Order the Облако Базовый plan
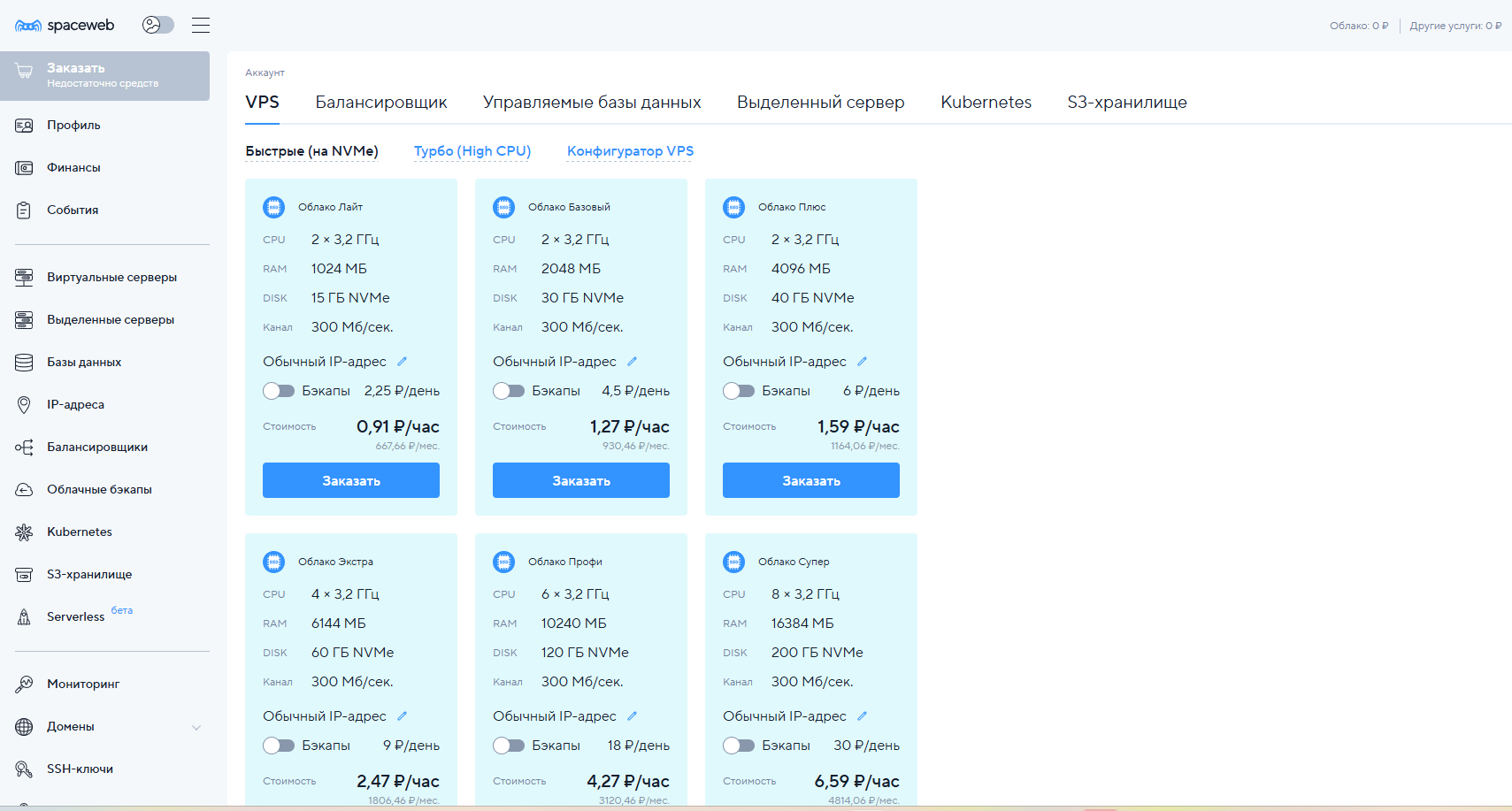 [581, 480]
